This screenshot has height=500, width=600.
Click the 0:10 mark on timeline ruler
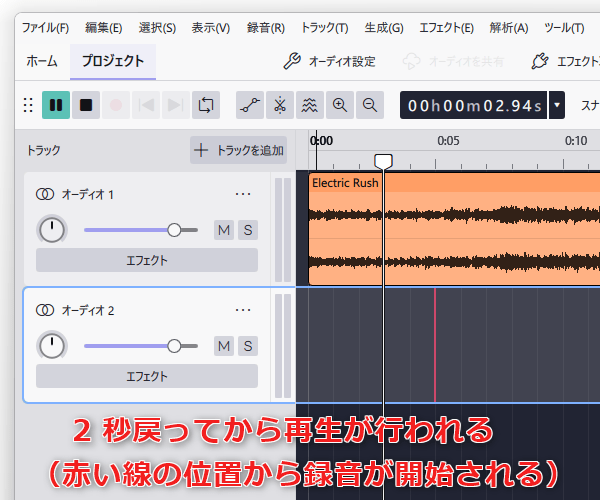point(576,141)
